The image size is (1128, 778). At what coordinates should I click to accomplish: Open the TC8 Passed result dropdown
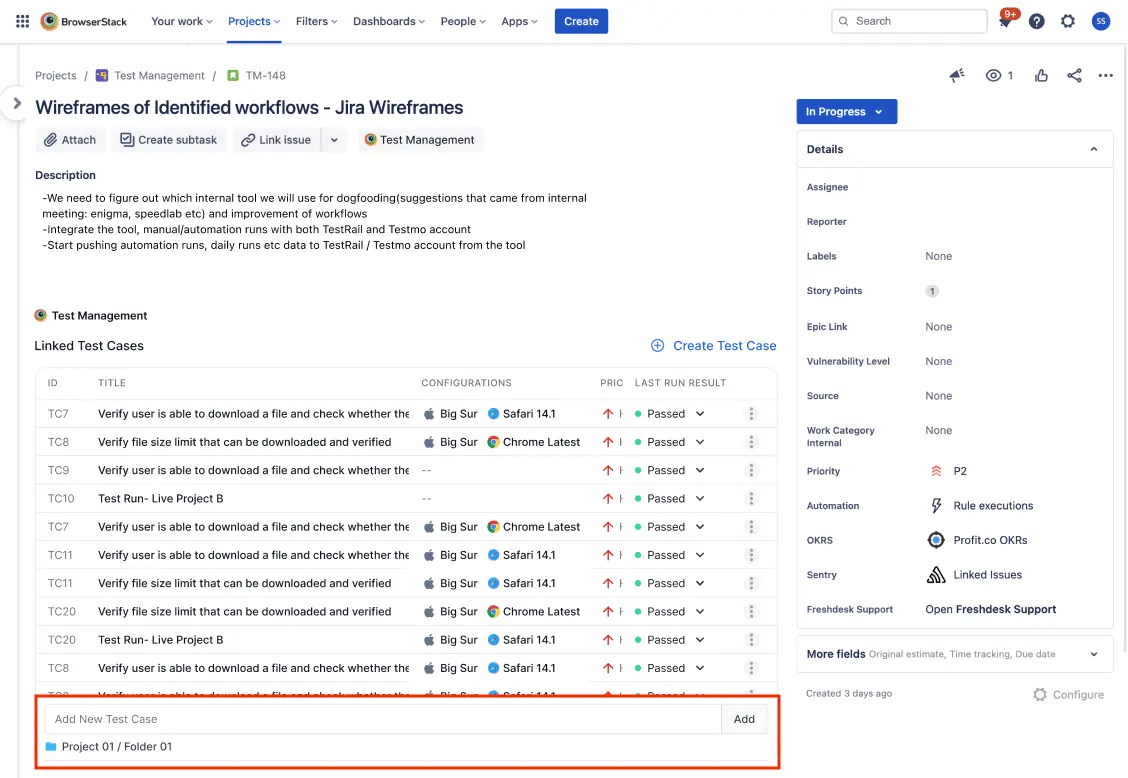[x=700, y=442]
